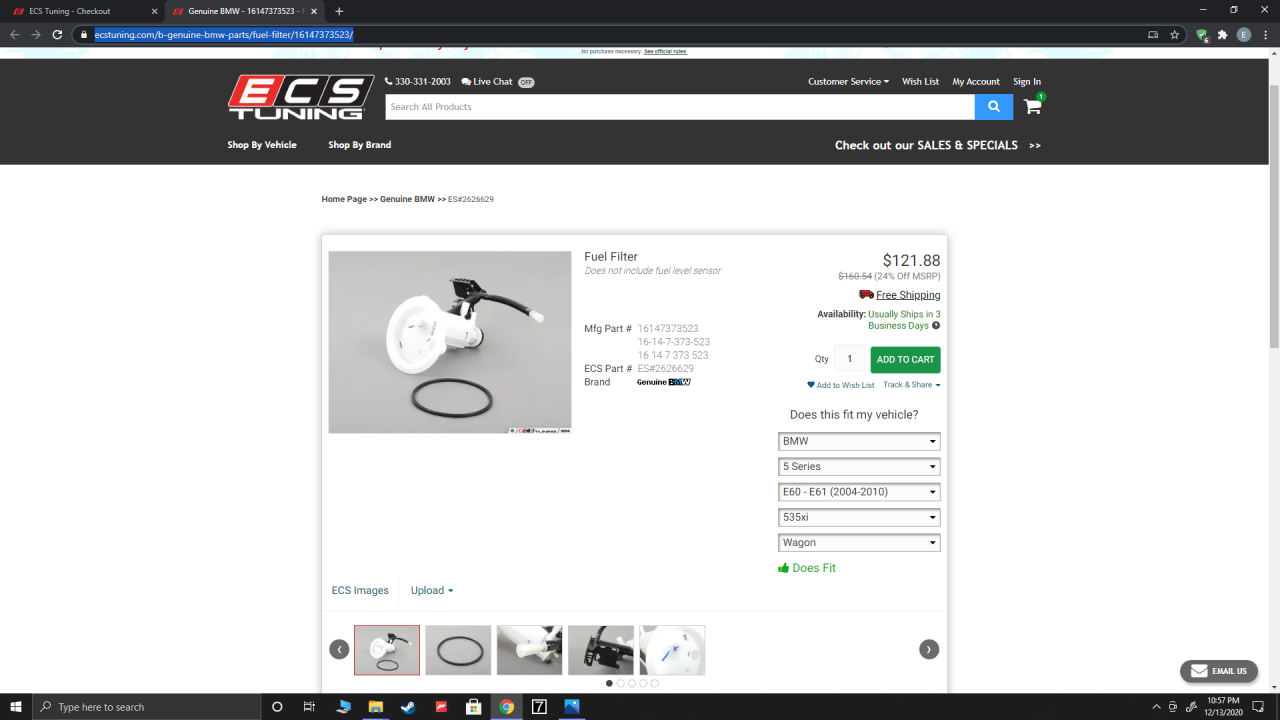Go to My Account
This screenshot has width=1280, height=720.
(976, 82)
